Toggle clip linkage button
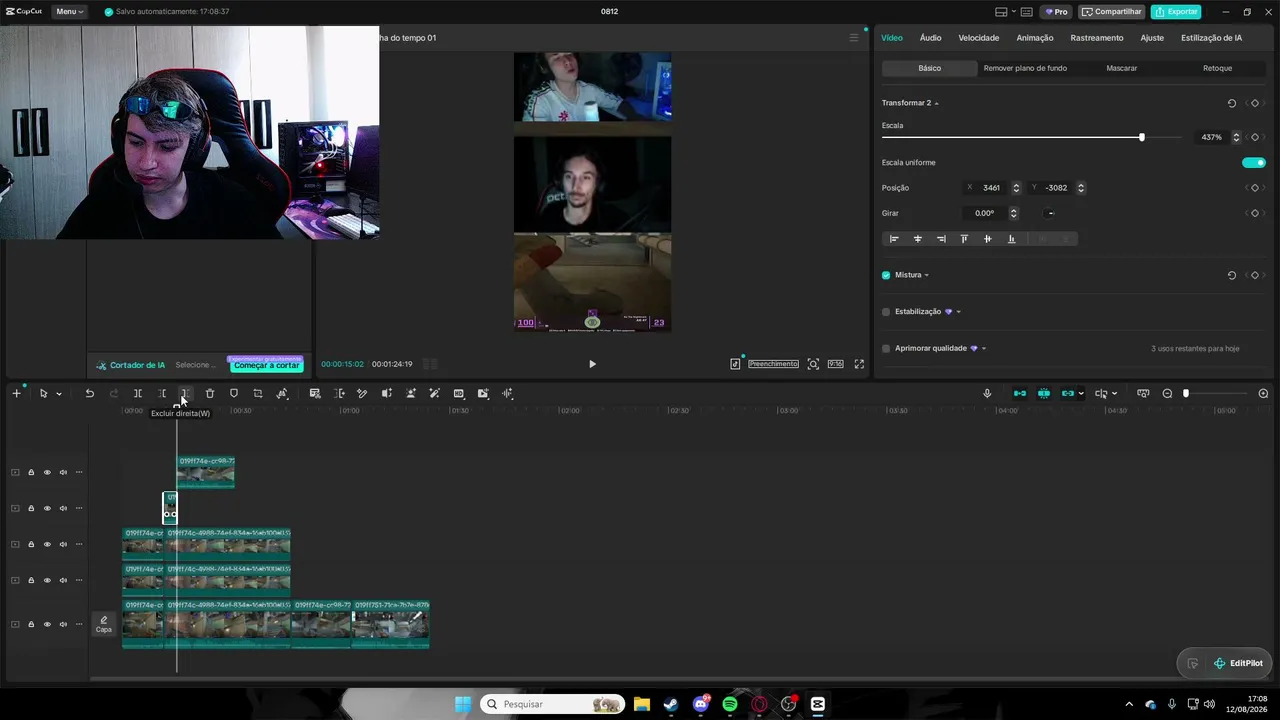1280x720 pixels. point(1068,394)
